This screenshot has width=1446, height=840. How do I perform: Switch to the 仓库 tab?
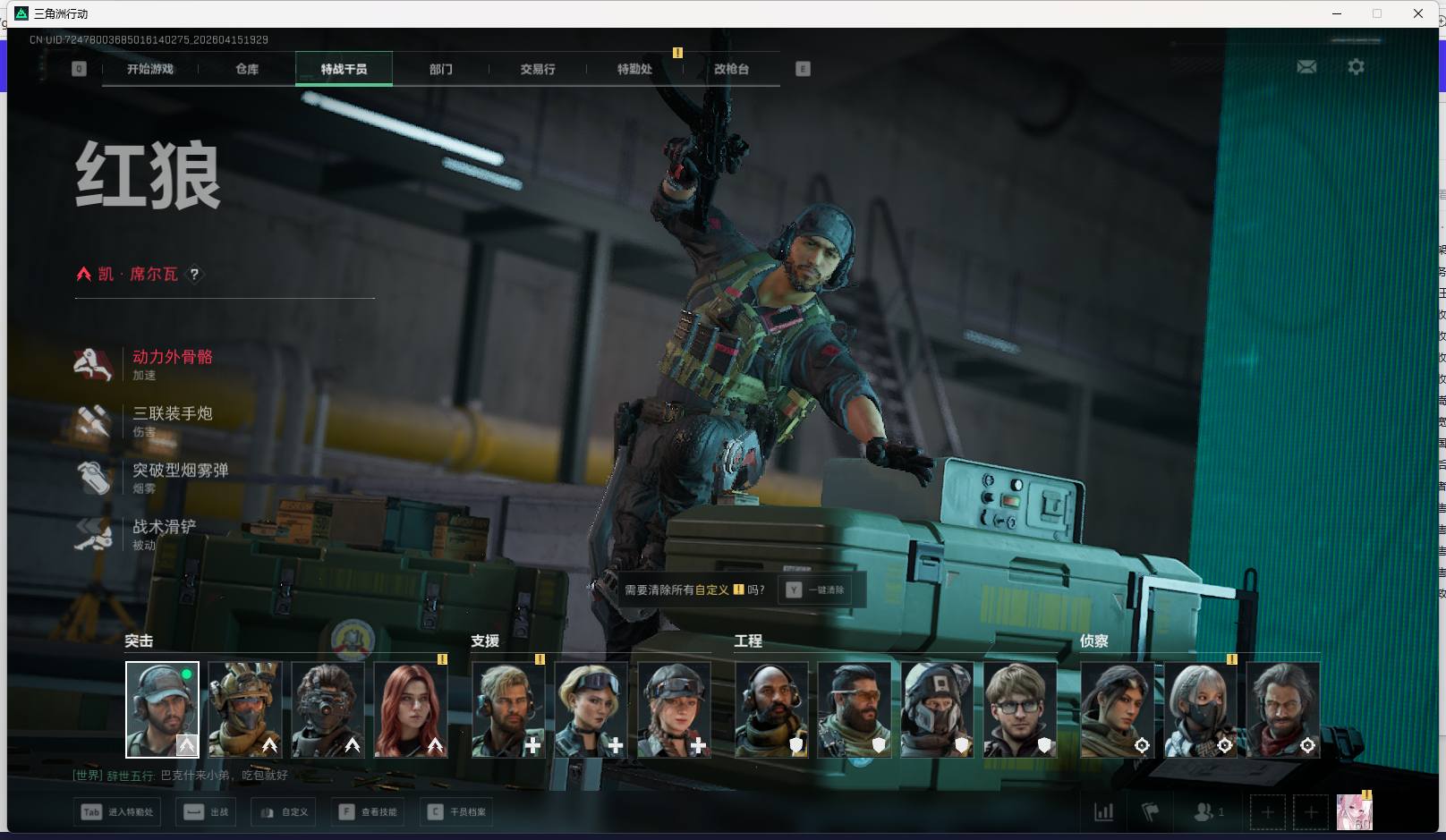click(247, 69)
